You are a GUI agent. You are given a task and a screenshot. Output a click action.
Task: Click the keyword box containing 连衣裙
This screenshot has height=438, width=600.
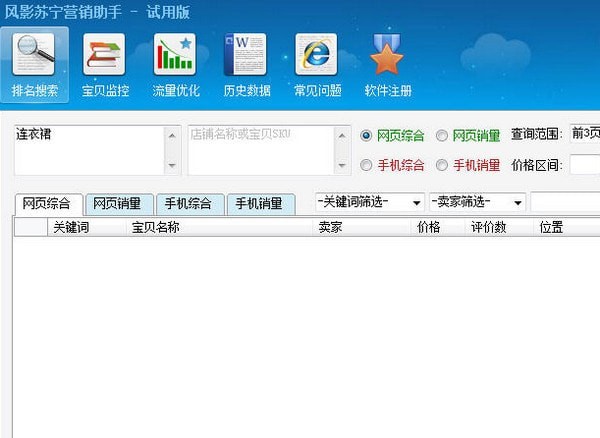pos(88,150)
